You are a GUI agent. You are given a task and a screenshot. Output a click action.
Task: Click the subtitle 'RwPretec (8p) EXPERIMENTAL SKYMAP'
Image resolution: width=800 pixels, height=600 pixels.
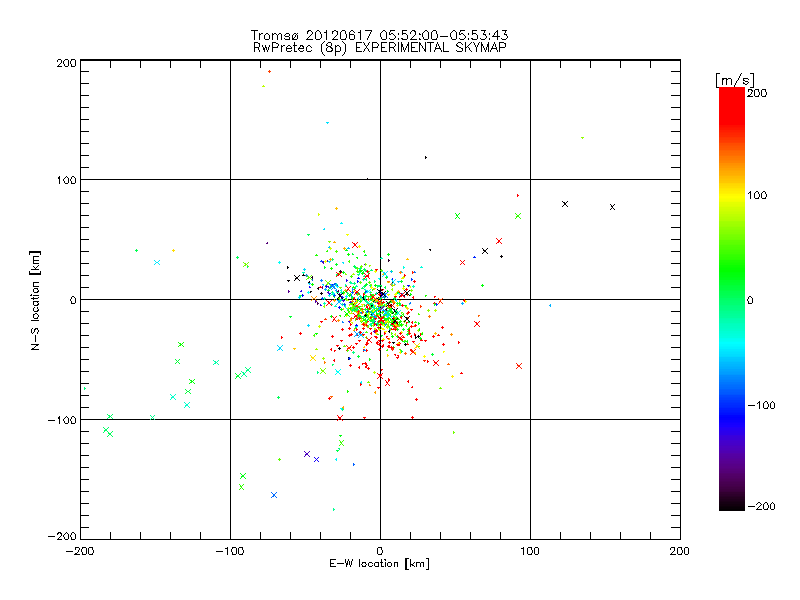(380, 47)
